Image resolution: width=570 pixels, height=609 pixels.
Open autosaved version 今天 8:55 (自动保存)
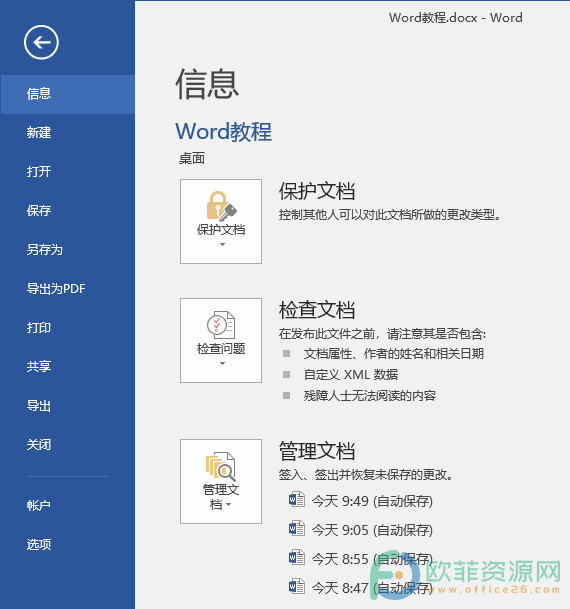click(372, 559)
